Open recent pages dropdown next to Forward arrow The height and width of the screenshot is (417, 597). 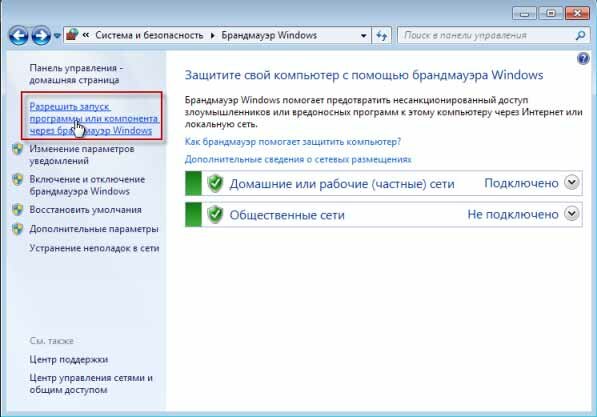(57, 36)
